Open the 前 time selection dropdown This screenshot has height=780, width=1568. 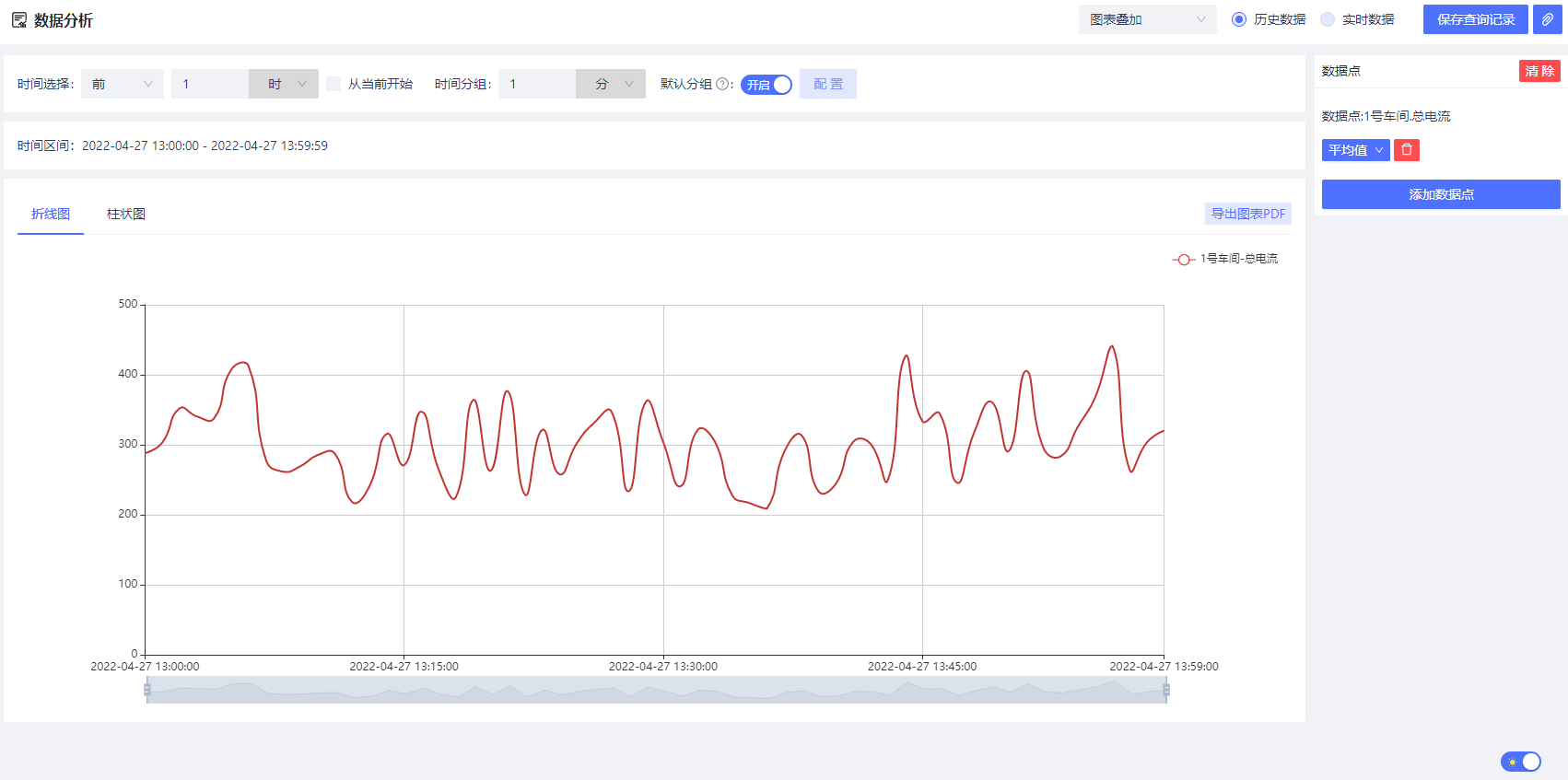tap(123, 84)
